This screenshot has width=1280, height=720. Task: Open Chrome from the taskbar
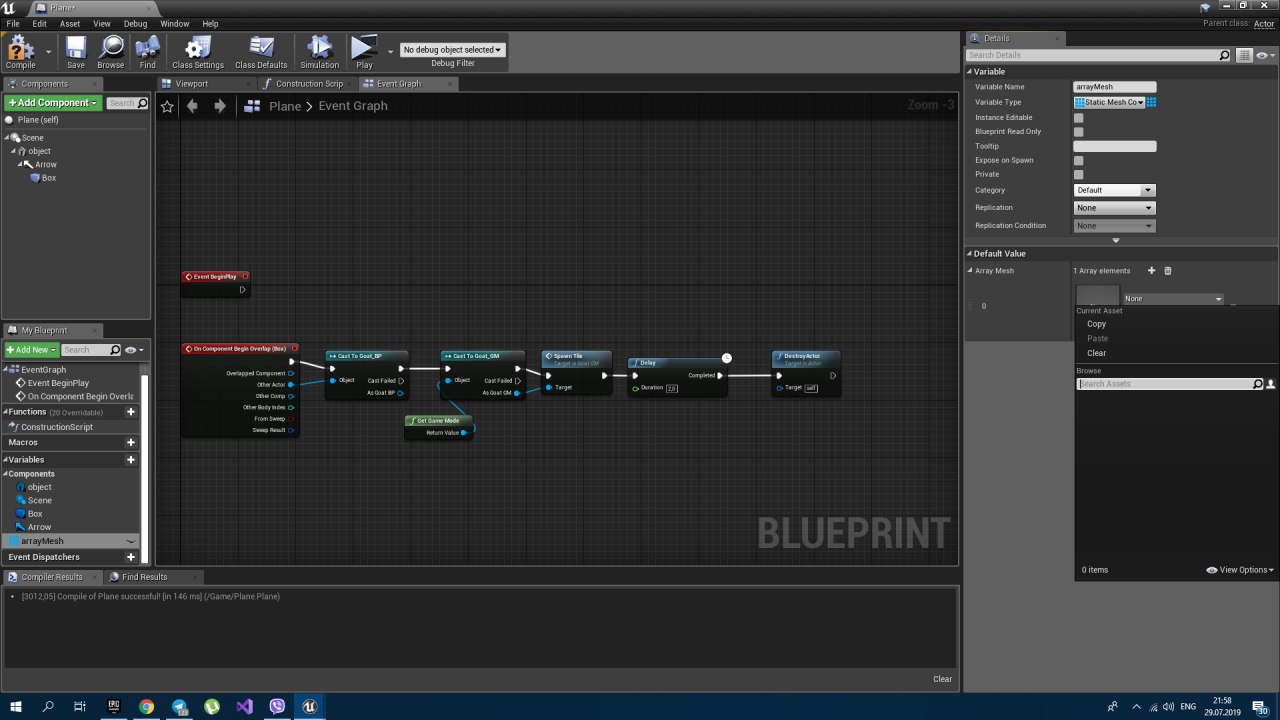click(147, 706)
